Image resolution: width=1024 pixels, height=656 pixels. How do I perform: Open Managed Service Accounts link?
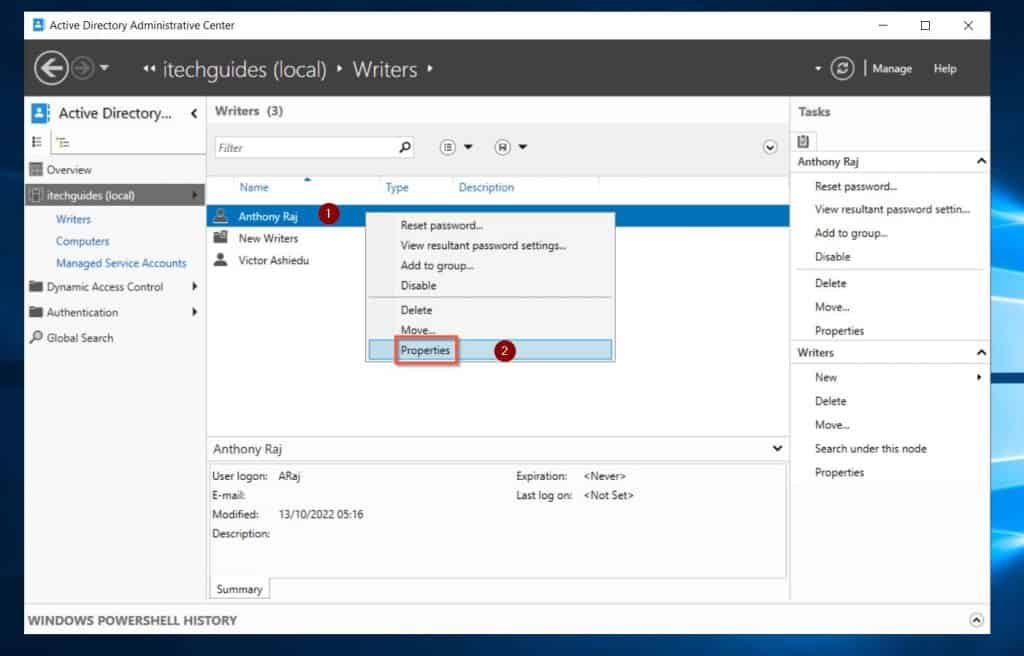121,263
